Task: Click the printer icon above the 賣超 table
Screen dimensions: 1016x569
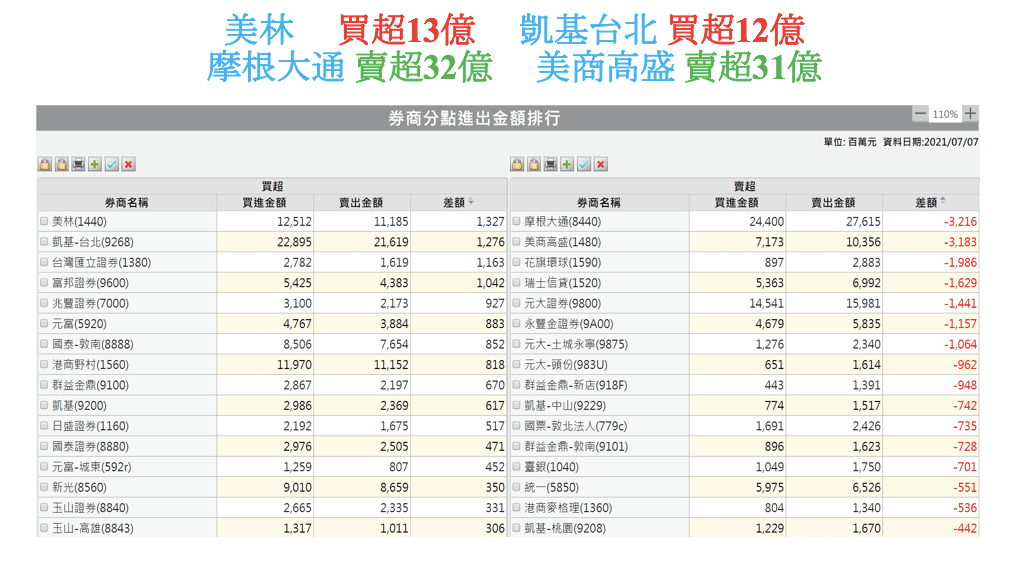Action: tap(550, 165)
